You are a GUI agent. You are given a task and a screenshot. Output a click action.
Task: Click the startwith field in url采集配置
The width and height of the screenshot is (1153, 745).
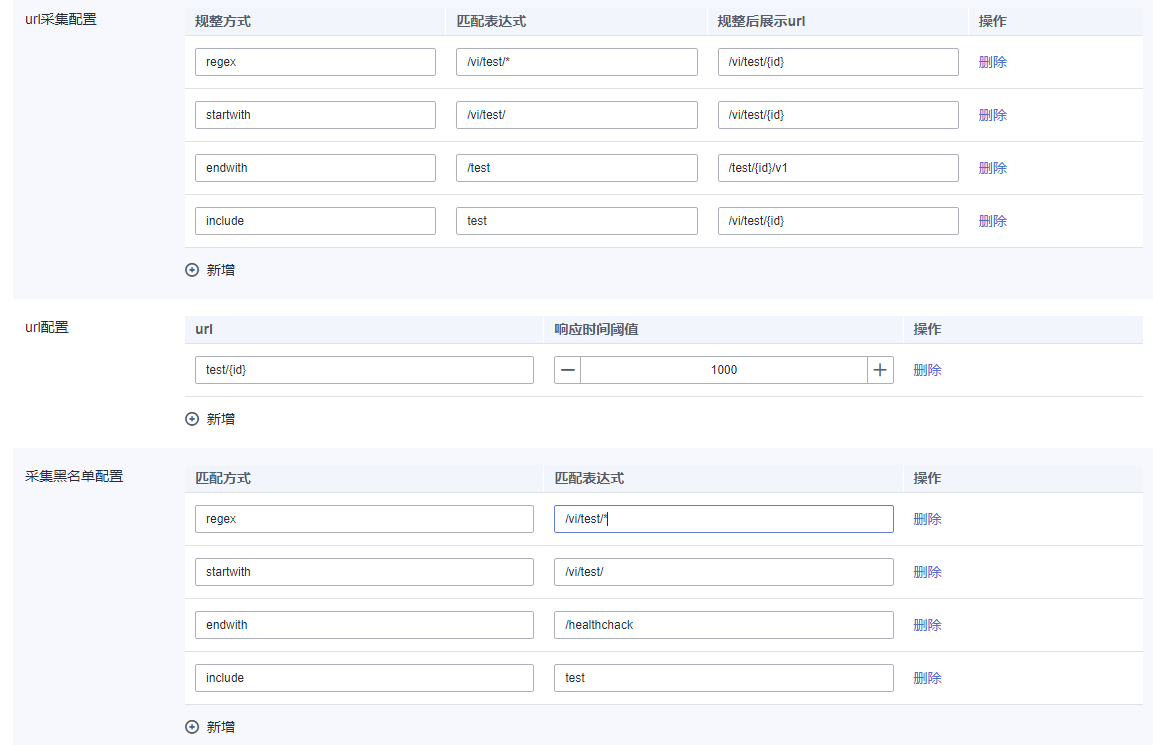[x=315, y=115]
